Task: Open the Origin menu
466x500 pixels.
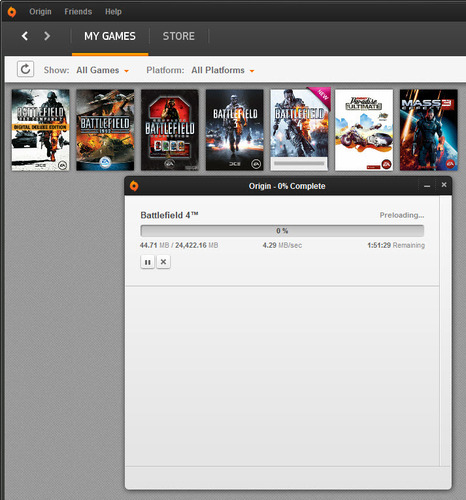Action: [40, 12]
